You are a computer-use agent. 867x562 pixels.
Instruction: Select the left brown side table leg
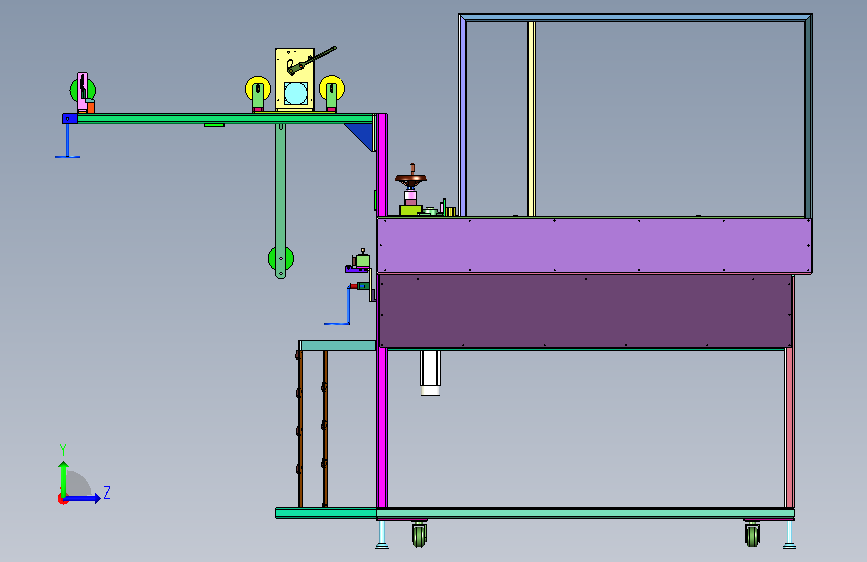pos(300,429)
